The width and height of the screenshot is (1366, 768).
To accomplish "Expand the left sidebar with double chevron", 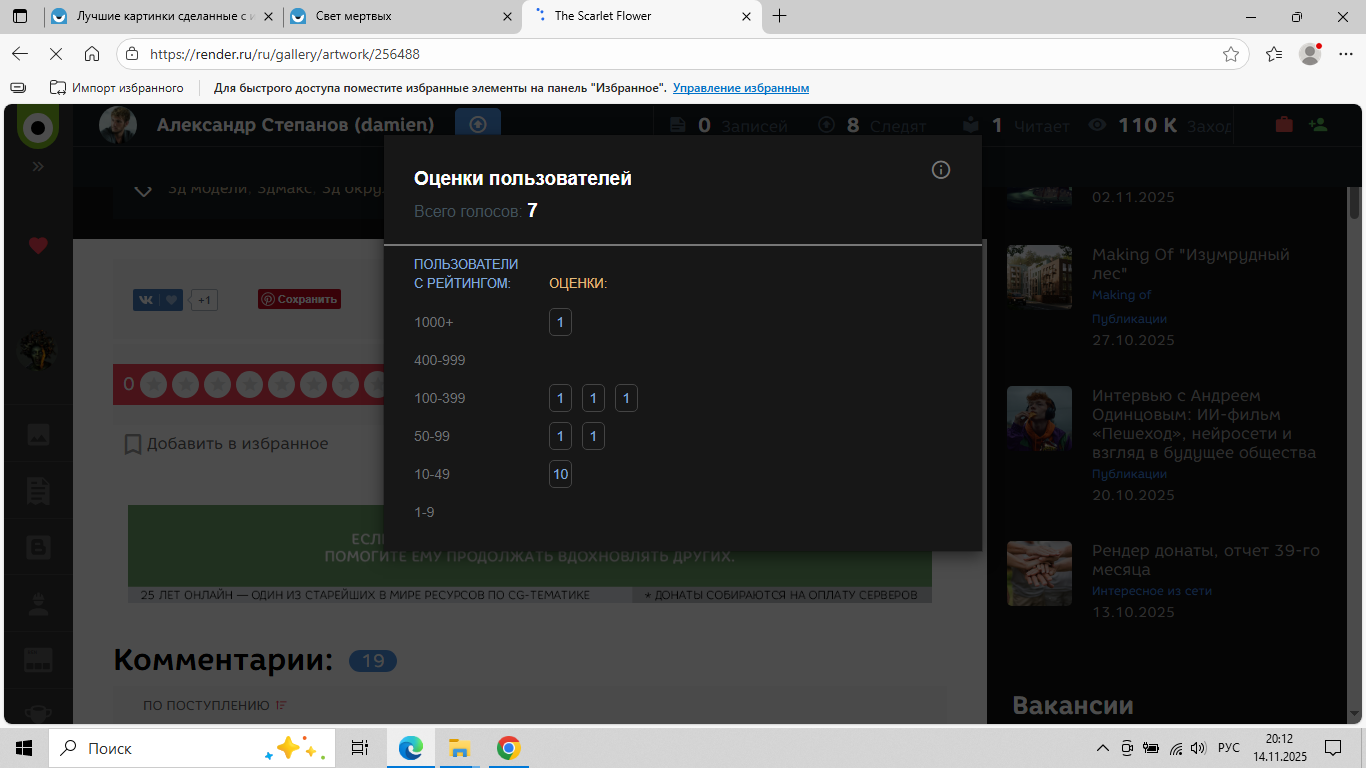I will pos(38,166).
